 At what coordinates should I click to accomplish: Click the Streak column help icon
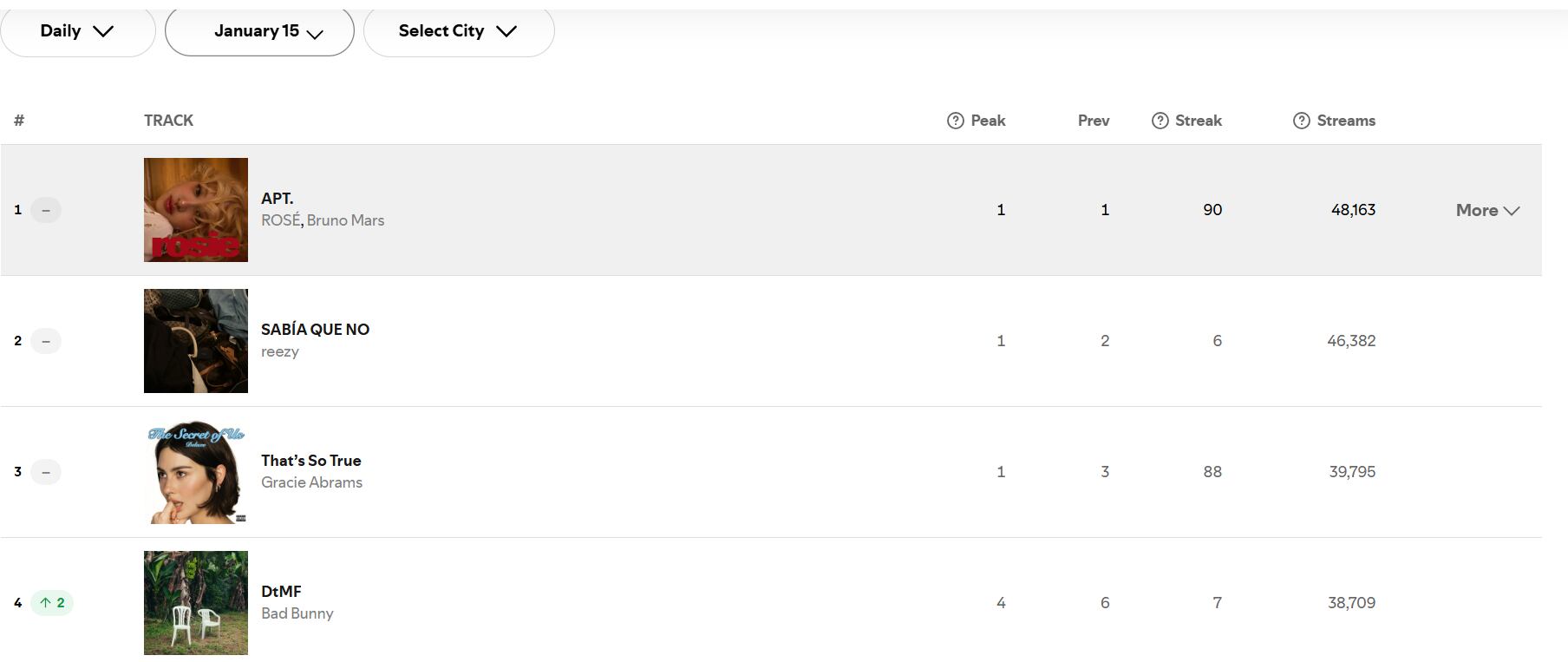pos(1160,121)
